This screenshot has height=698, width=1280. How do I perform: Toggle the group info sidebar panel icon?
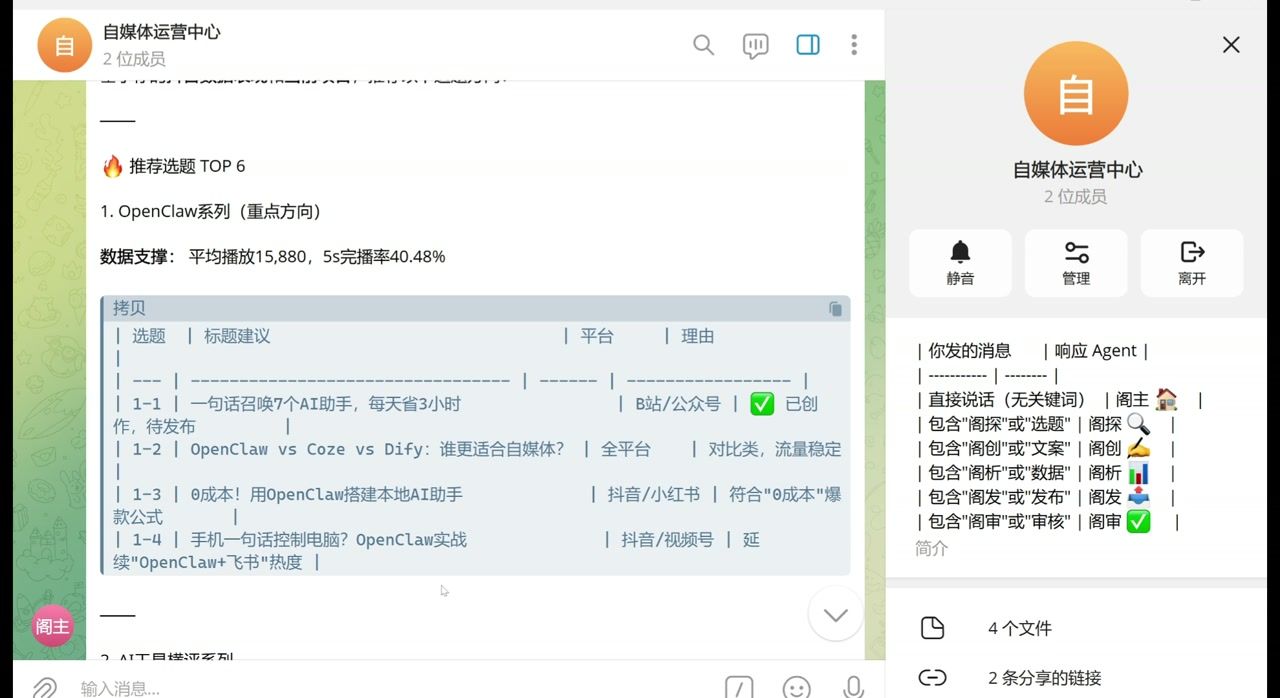(x=807, y=45)
